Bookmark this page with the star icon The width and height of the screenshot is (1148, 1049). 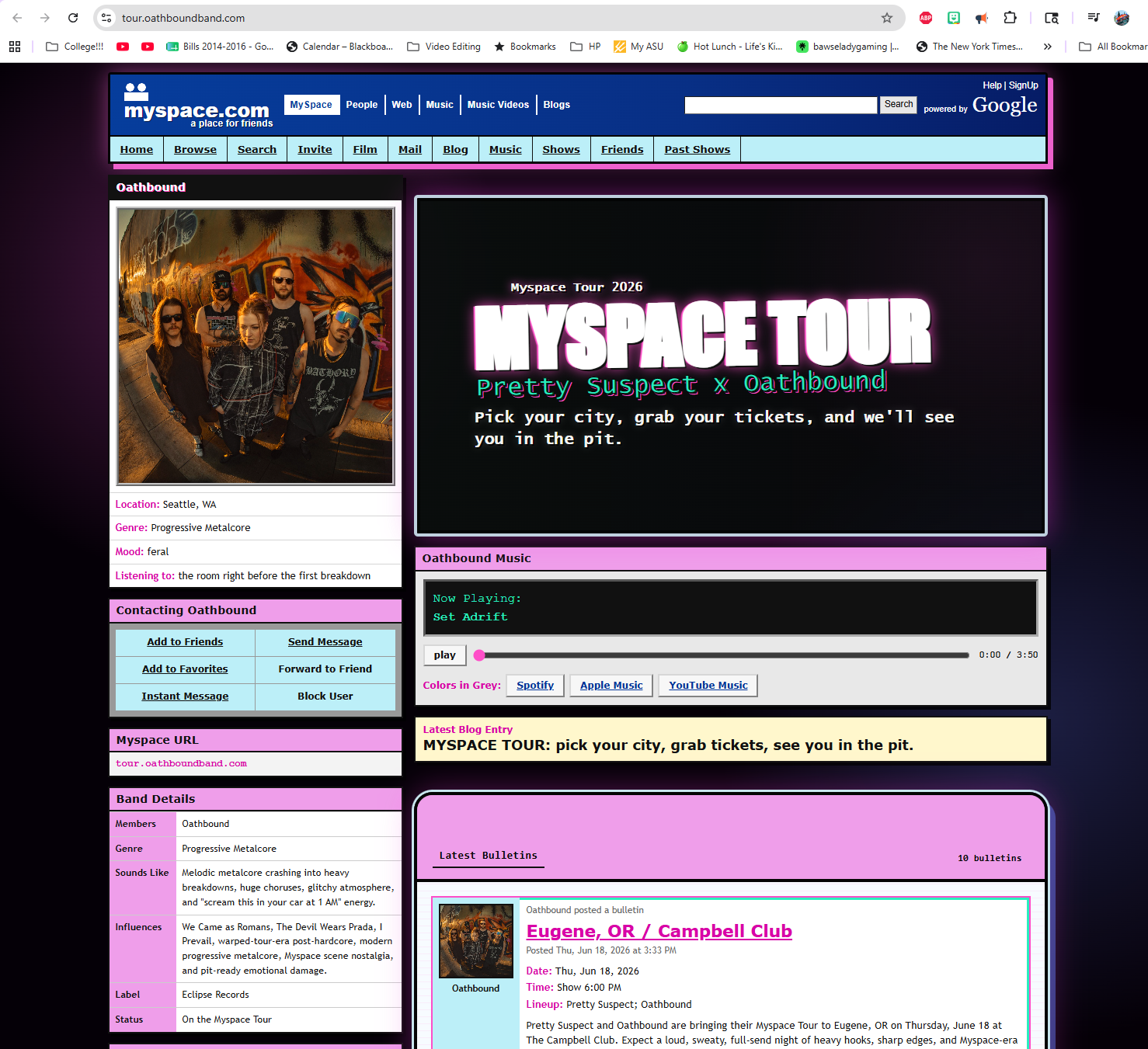pos(887,18)
